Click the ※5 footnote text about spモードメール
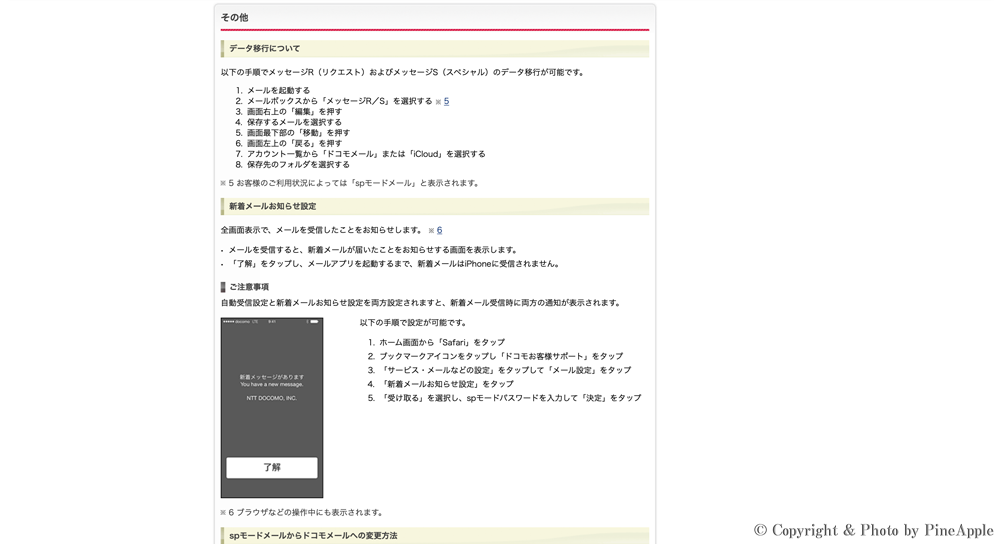 click(x=351, y=183)
